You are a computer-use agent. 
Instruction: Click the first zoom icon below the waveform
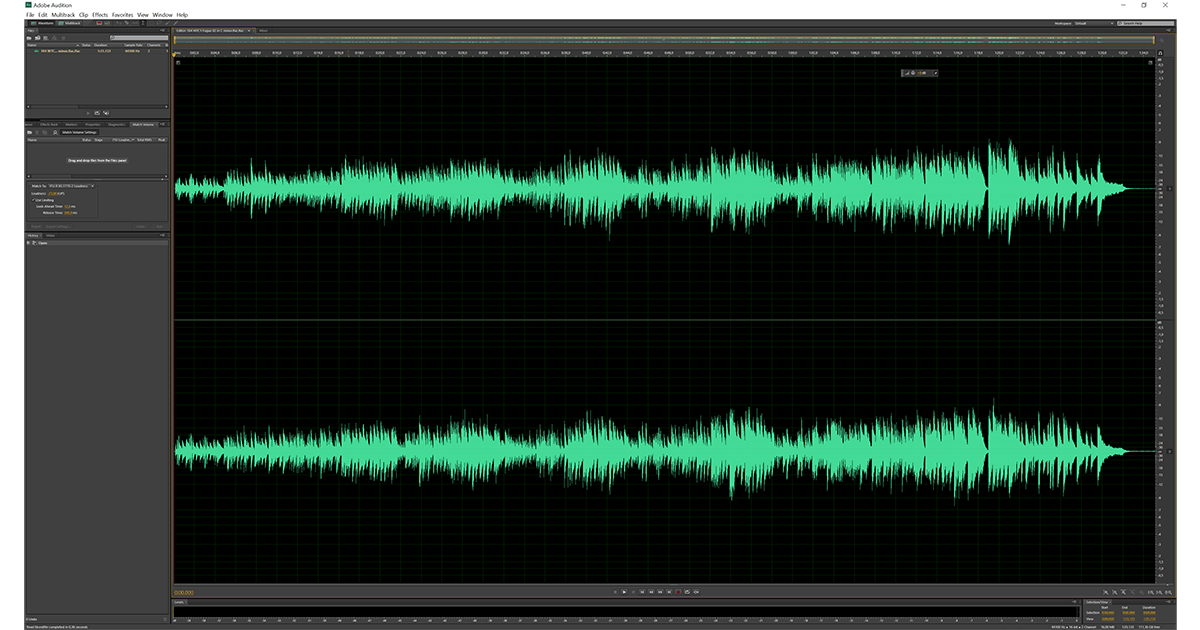[1106, 592]
